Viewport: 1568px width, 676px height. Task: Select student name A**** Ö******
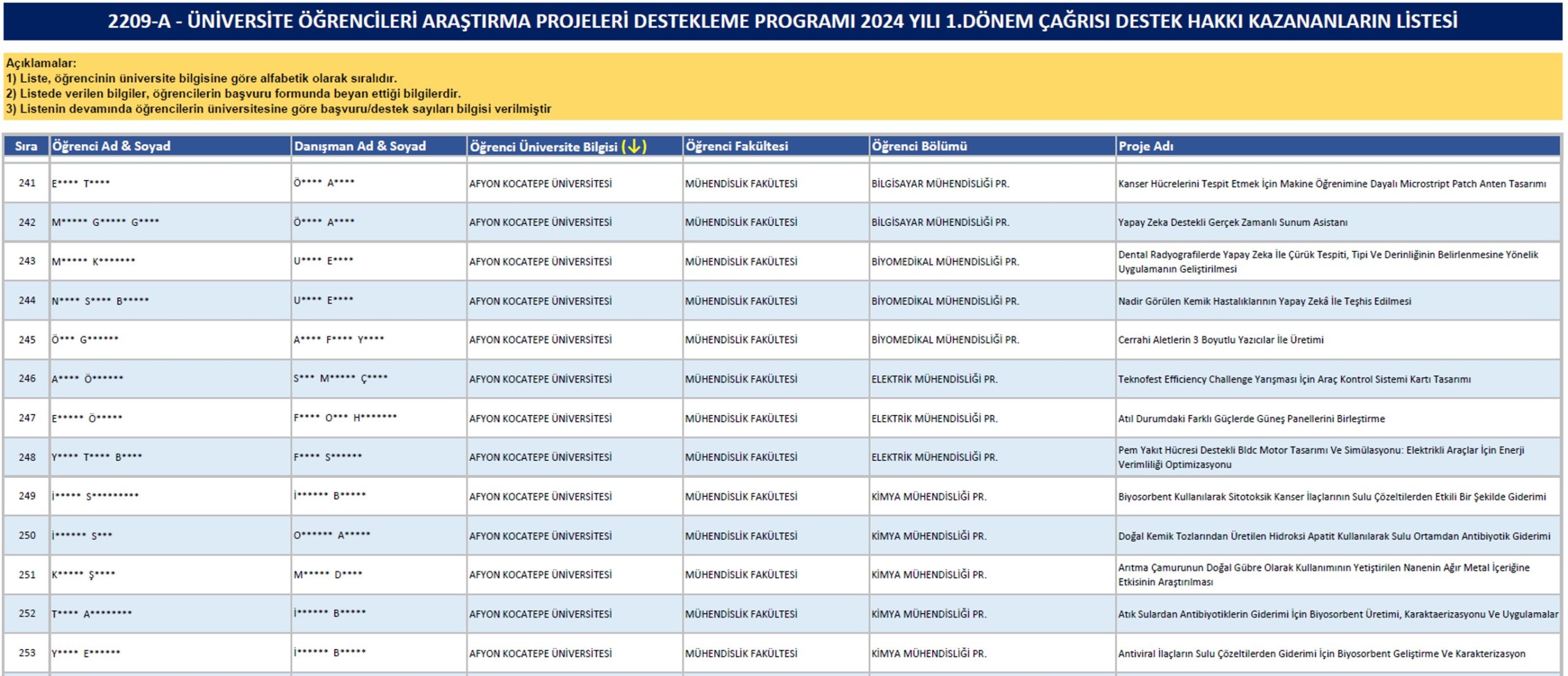pos(88,379)
